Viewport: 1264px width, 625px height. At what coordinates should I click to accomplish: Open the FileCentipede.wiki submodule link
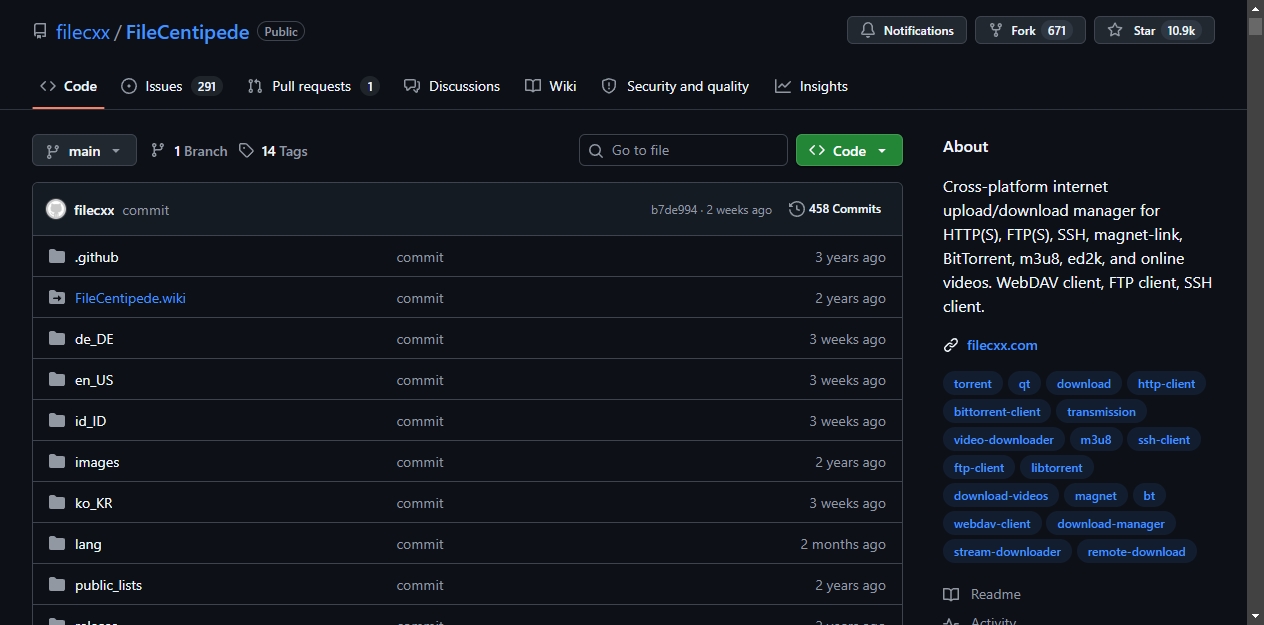click(130, 298)
